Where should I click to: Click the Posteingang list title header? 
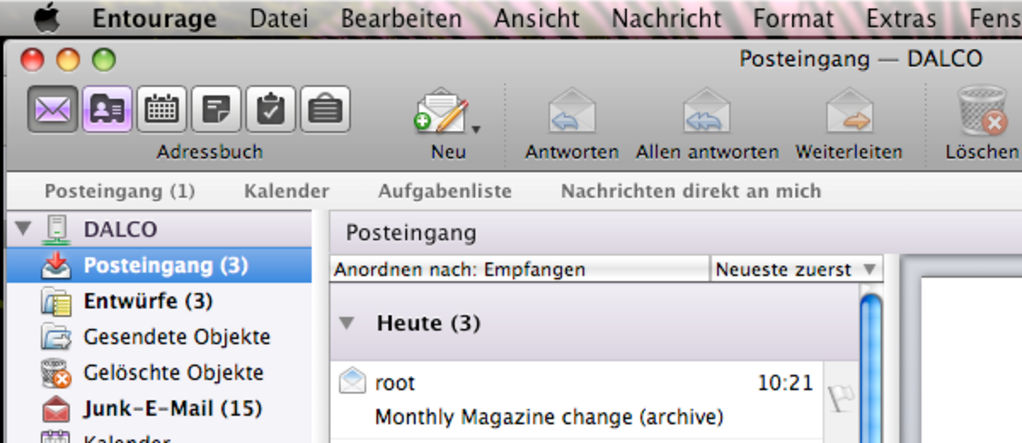675,233
